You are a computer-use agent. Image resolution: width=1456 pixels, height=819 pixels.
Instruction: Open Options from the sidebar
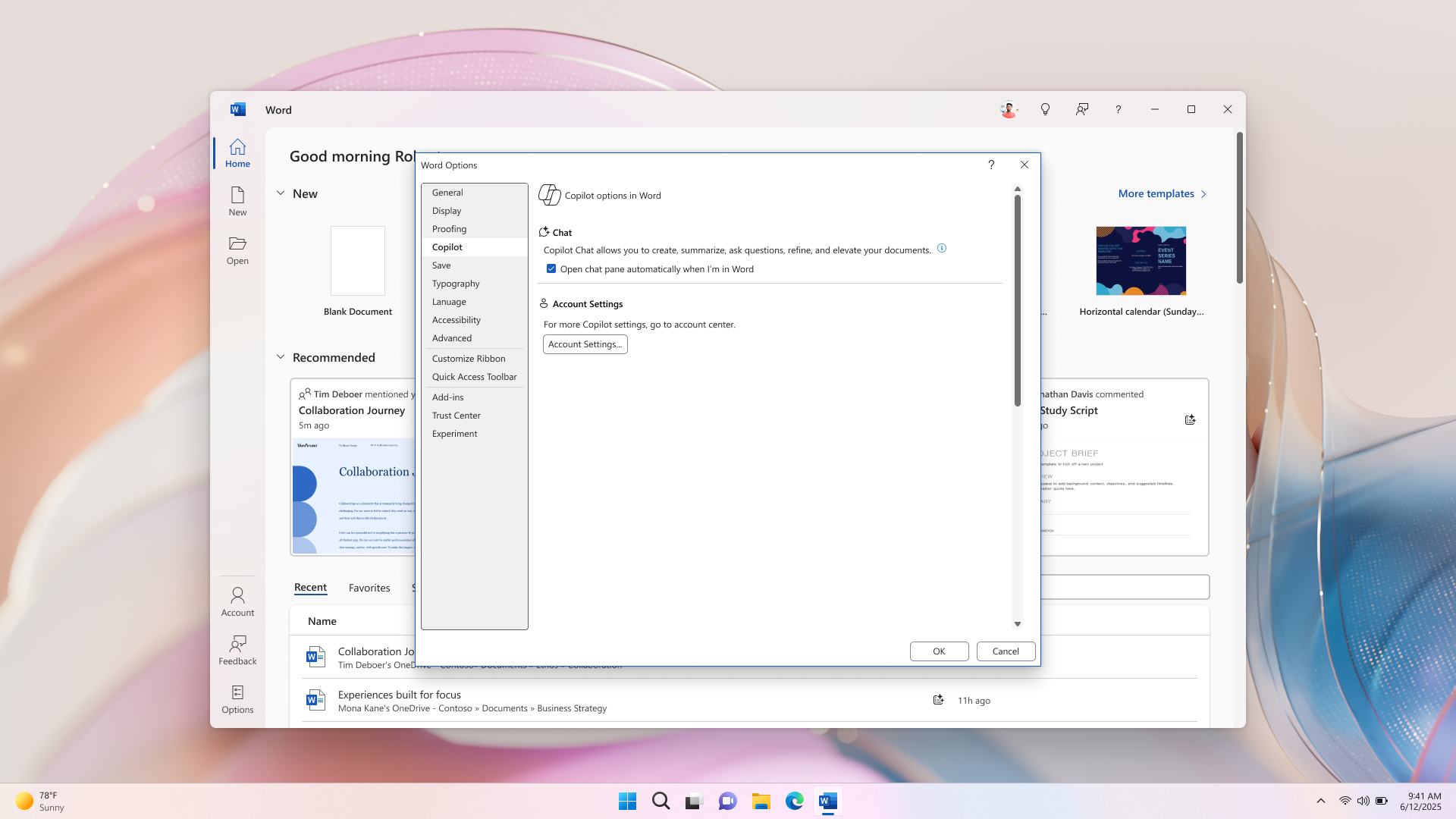point(237,699)
